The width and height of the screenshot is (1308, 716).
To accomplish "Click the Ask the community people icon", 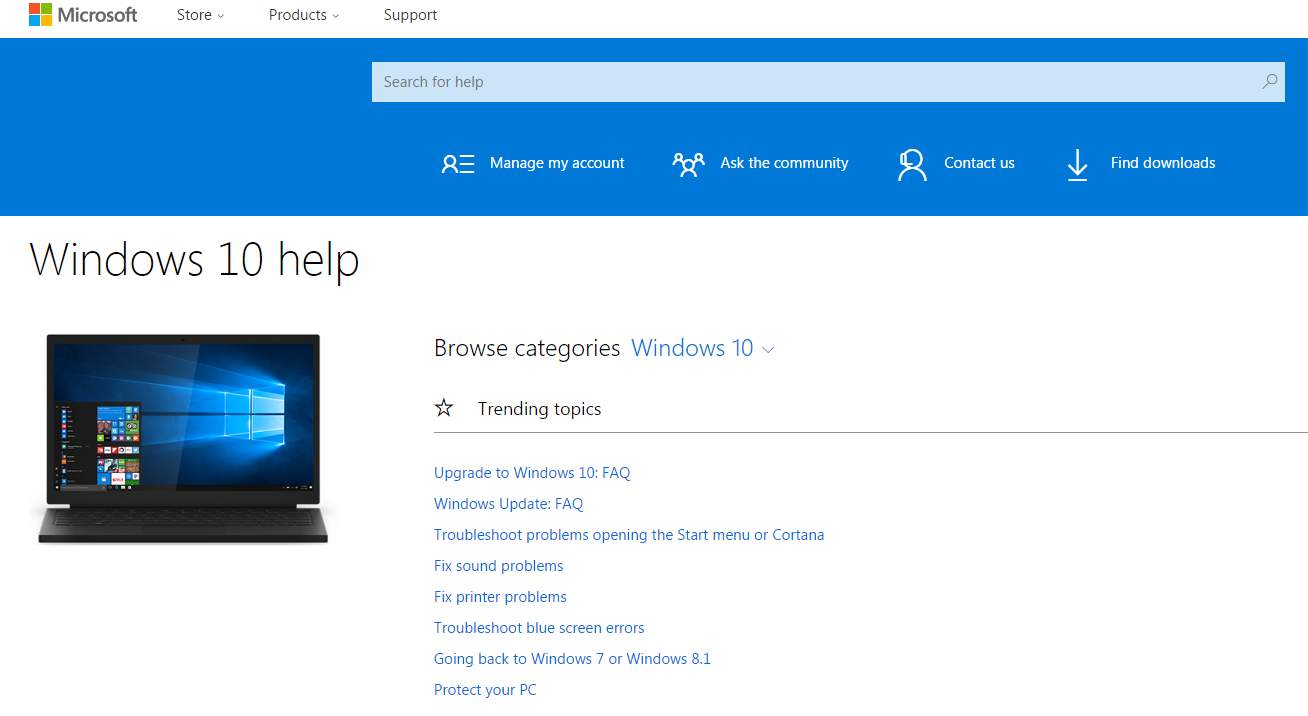I will click(x=688, y=163).
